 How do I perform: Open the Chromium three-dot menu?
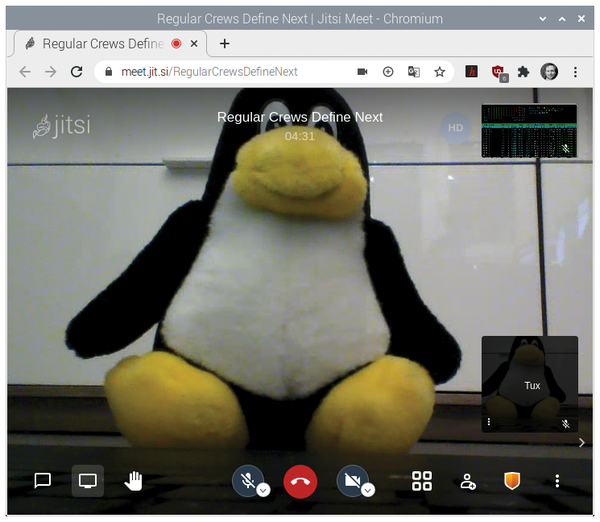575,72
